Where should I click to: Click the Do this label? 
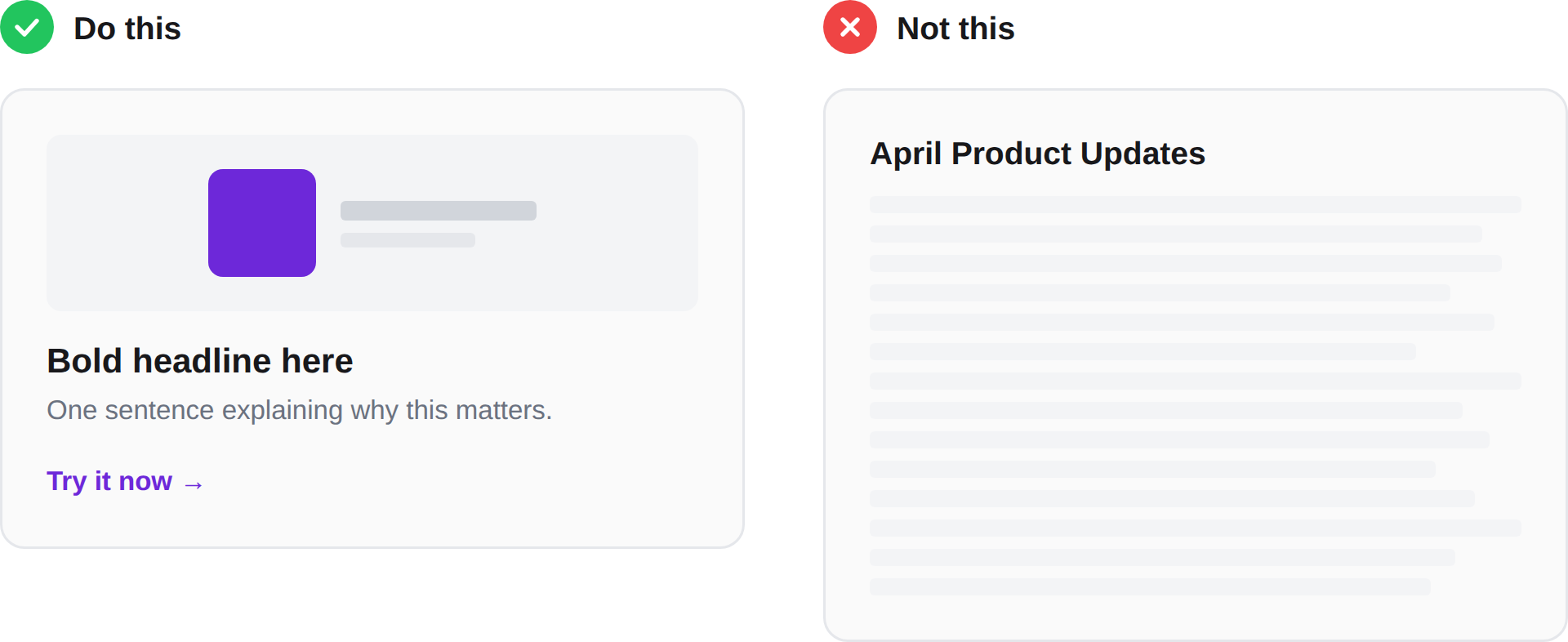(x=127, y=29)
